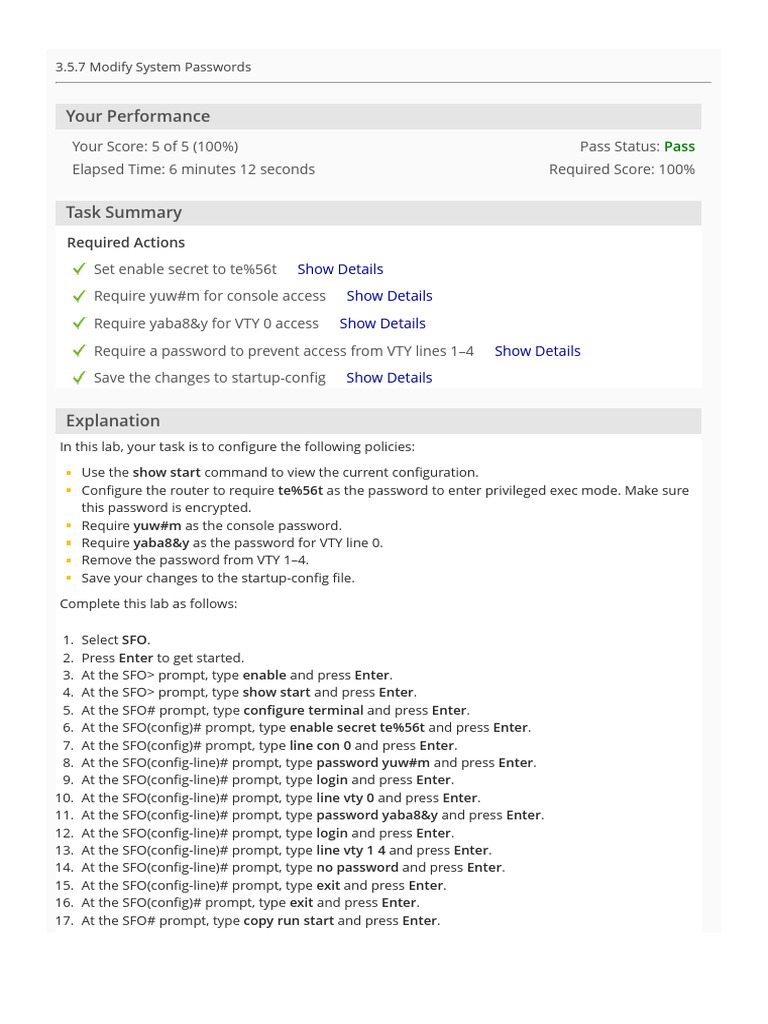
Task: Click the checkmark for VTY lines 1–4 task
Action: point(79,351)
